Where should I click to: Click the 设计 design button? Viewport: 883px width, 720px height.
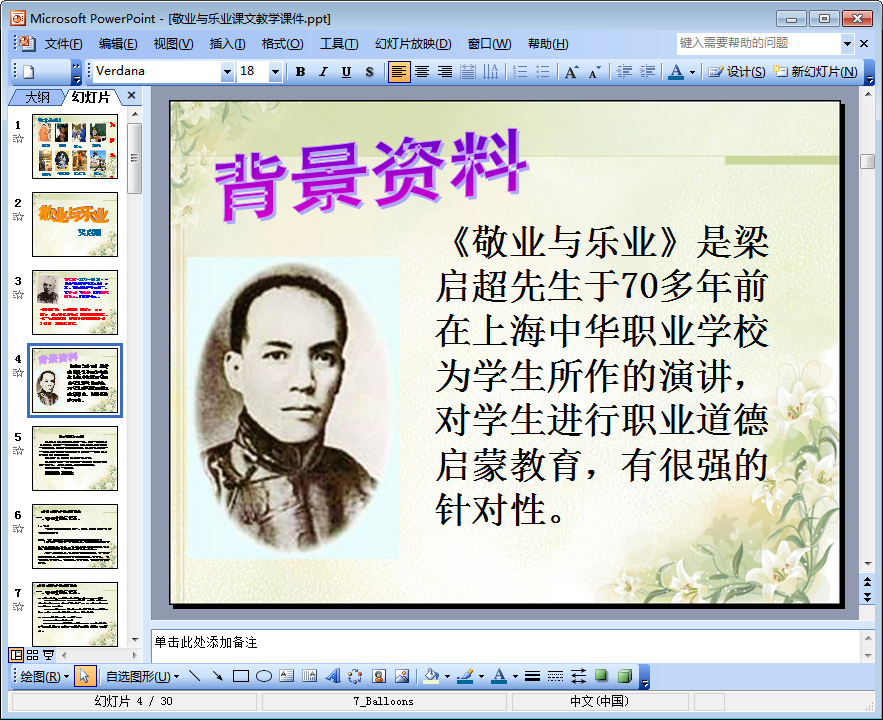coord(737,71)
